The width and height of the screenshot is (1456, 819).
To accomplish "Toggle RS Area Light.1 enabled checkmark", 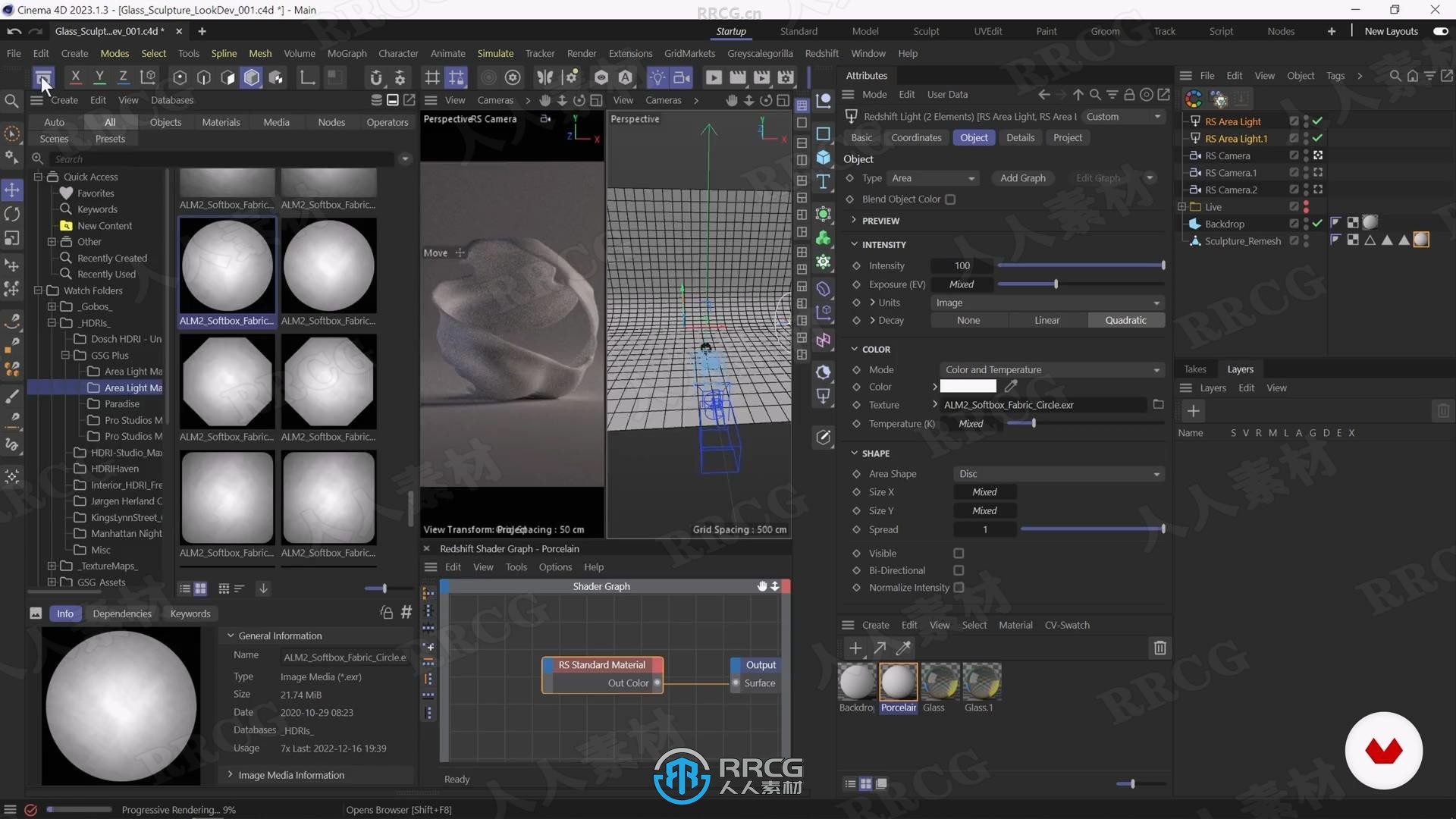I will click(x=1318, y=138).
